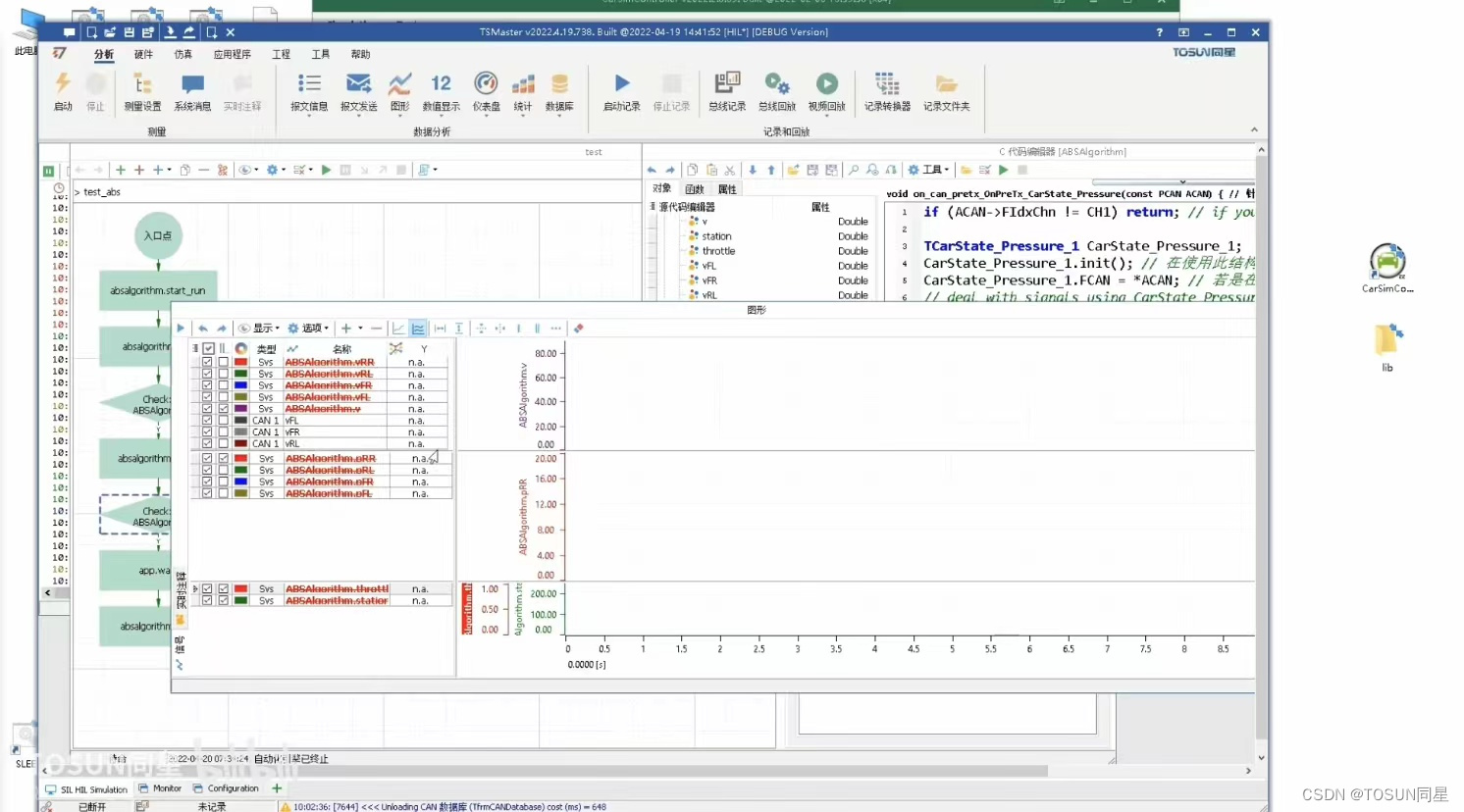Run C code editor green play icon
Viewport: 1464px width, 812px height.
tap(1003, 170)
